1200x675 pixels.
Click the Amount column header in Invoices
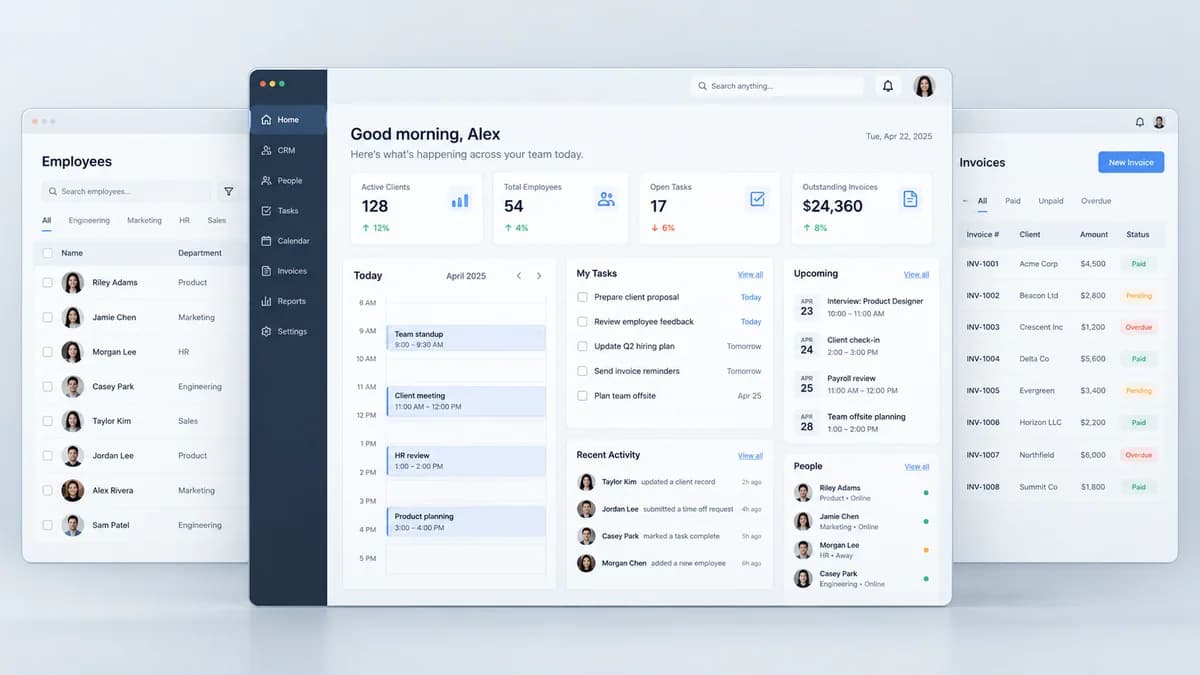tap(1094, 235)
